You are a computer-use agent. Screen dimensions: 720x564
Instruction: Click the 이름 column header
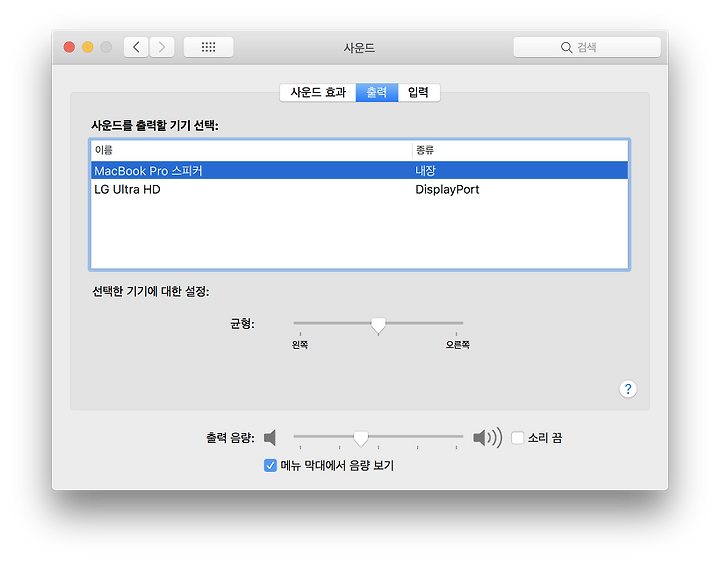[251, 150]
